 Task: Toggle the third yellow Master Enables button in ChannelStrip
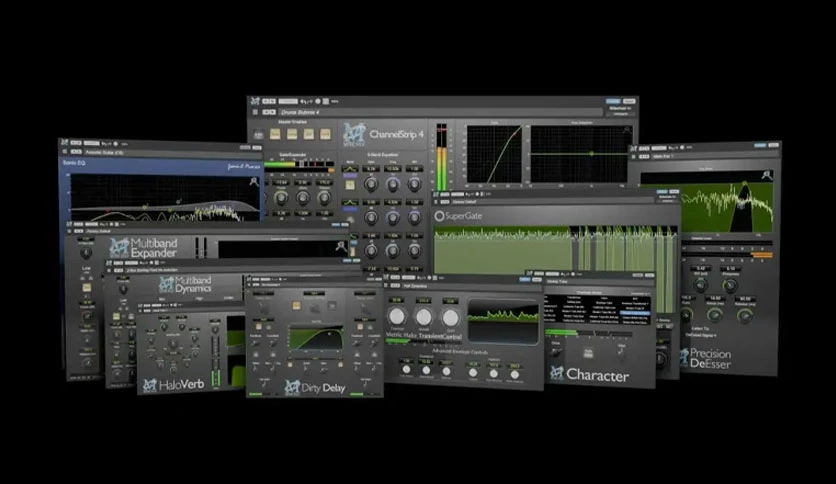click(308, 134)
